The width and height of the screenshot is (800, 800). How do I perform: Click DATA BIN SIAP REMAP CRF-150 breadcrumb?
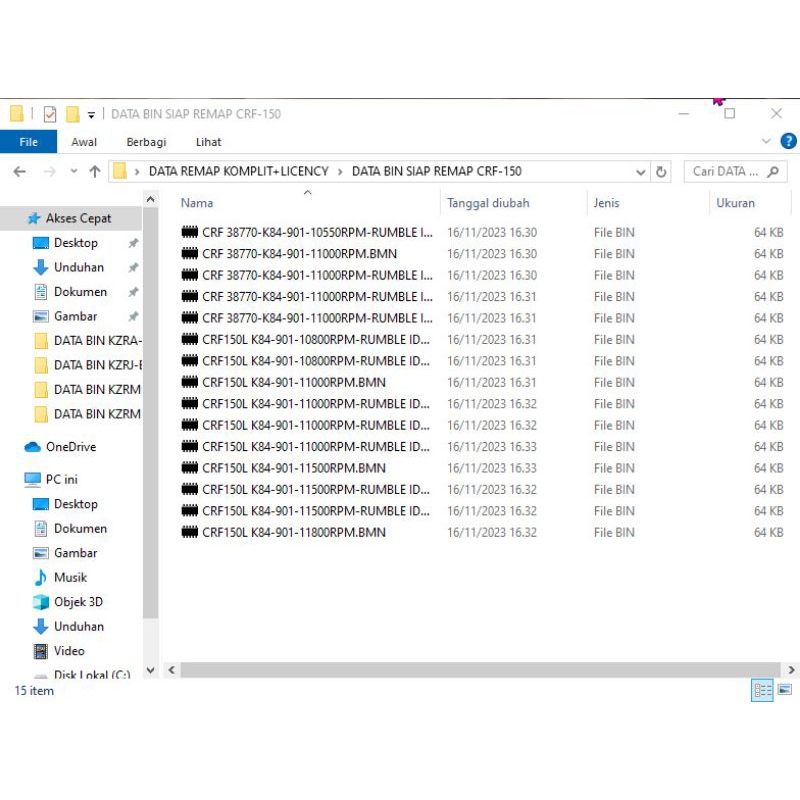point(437,171)
